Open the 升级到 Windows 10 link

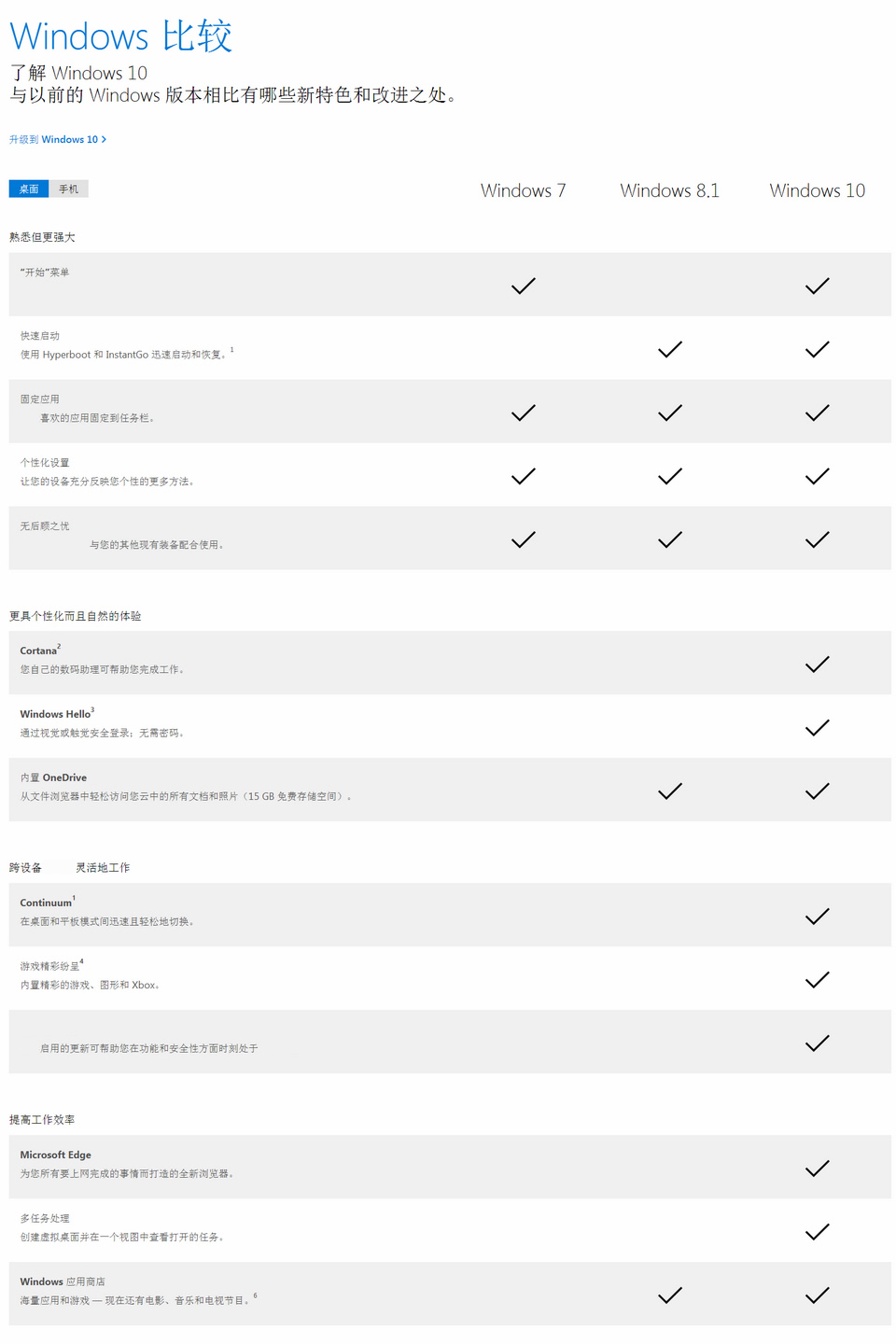tap(58, 140)
